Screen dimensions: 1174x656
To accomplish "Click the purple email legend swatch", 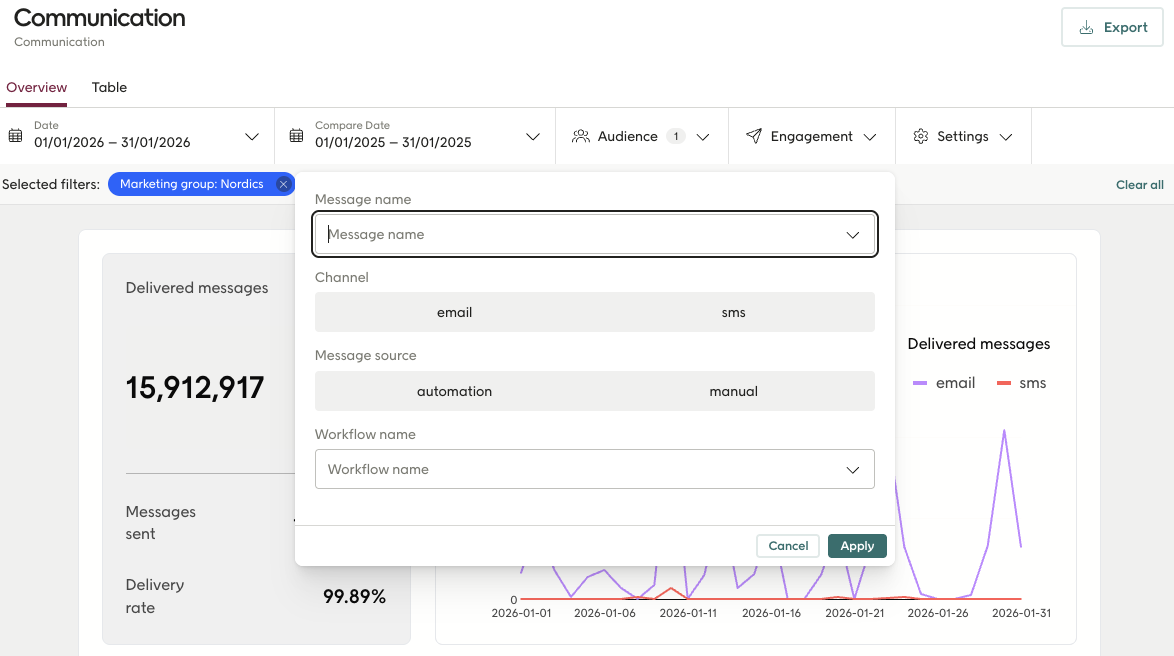I will (919, 383).
